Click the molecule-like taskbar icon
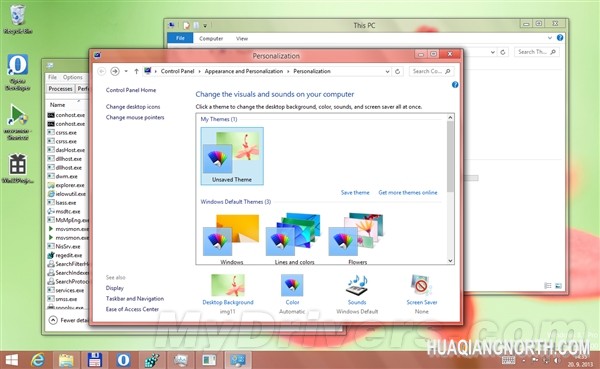Screen dimensions: 600x369 point(152,360)
